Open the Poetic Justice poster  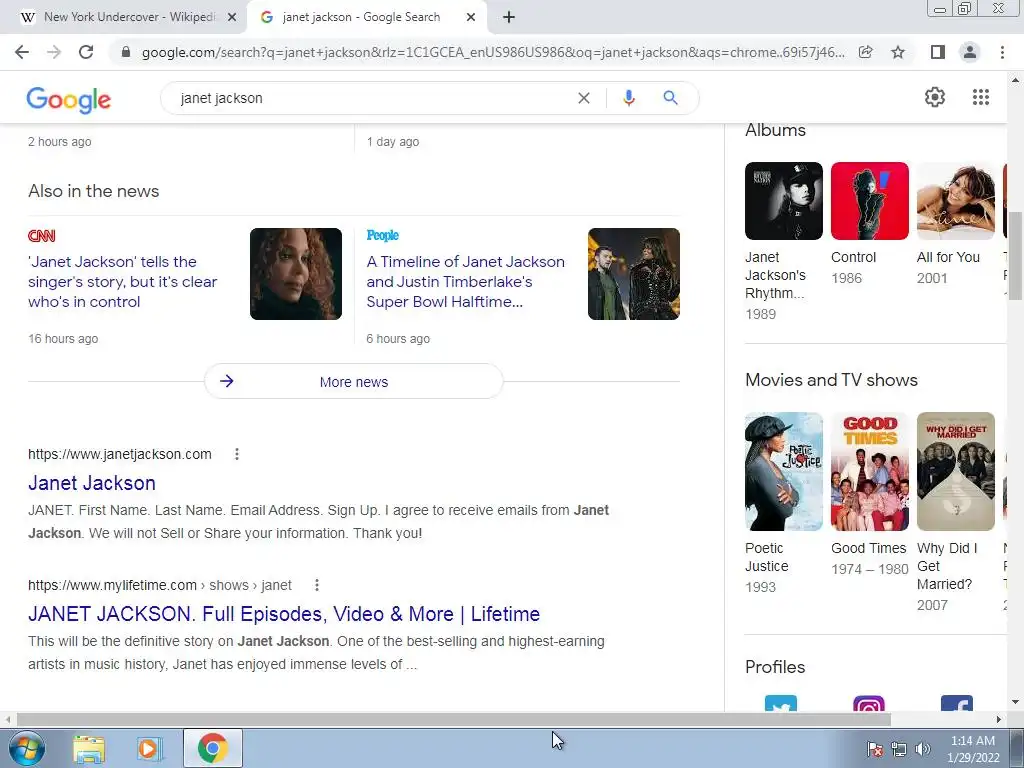(x=784, y=472)
